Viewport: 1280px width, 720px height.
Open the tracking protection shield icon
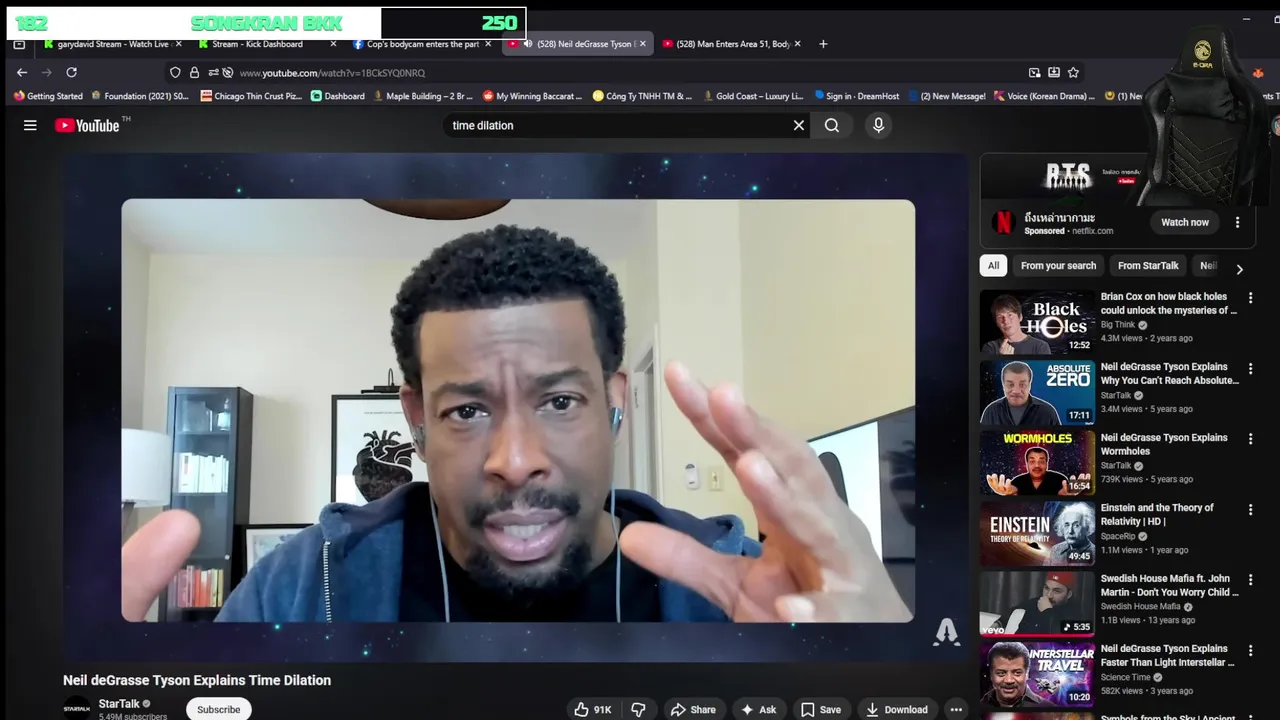(x=175, y=72)
